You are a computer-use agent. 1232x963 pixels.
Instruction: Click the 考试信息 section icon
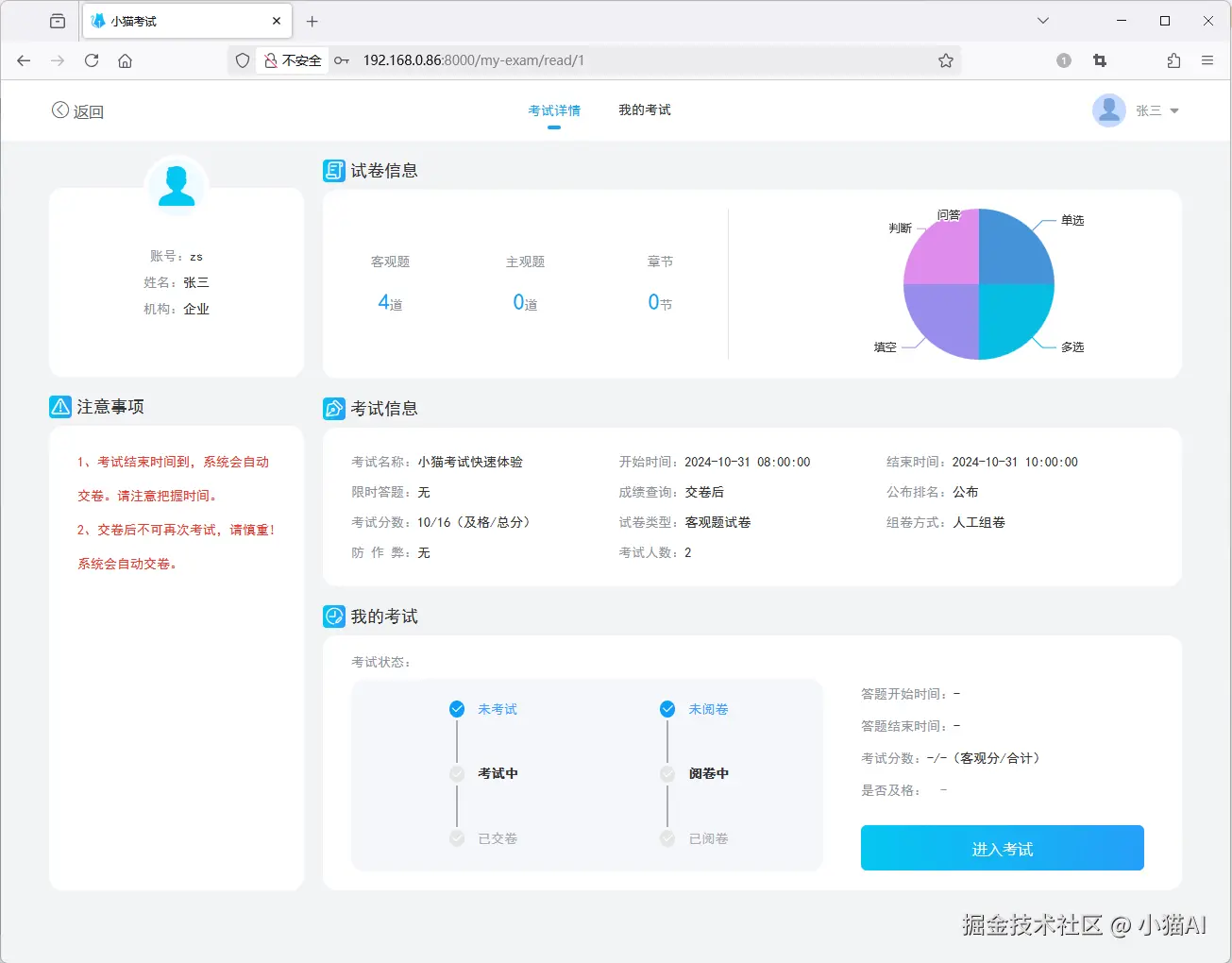(x=333, y=408)
